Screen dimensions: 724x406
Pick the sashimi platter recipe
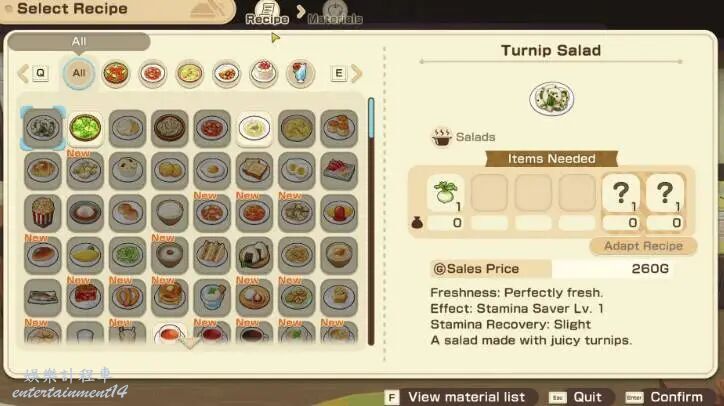coord(339,170)
